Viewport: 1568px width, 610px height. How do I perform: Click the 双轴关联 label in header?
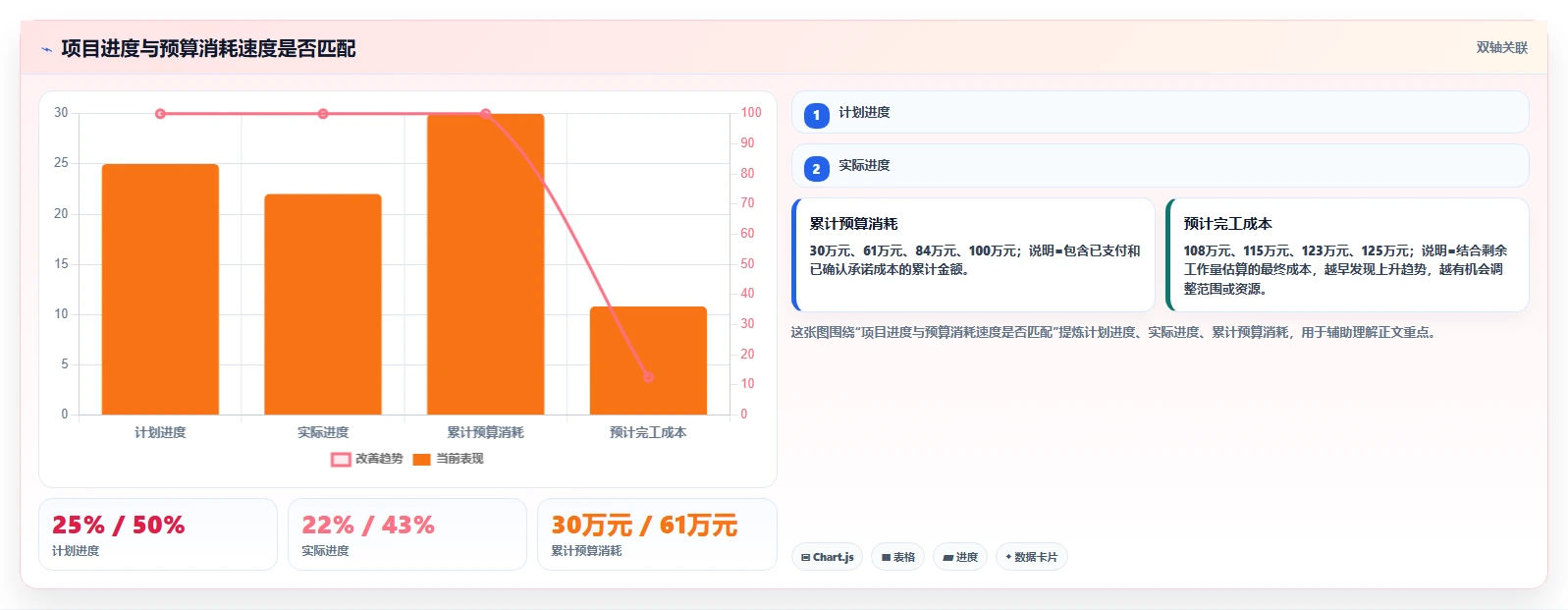click(1501, 47)
